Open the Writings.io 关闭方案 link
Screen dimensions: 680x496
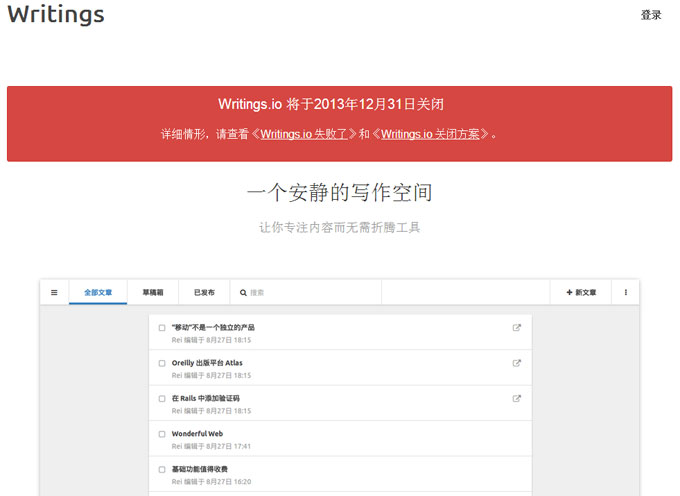[430, 133]
